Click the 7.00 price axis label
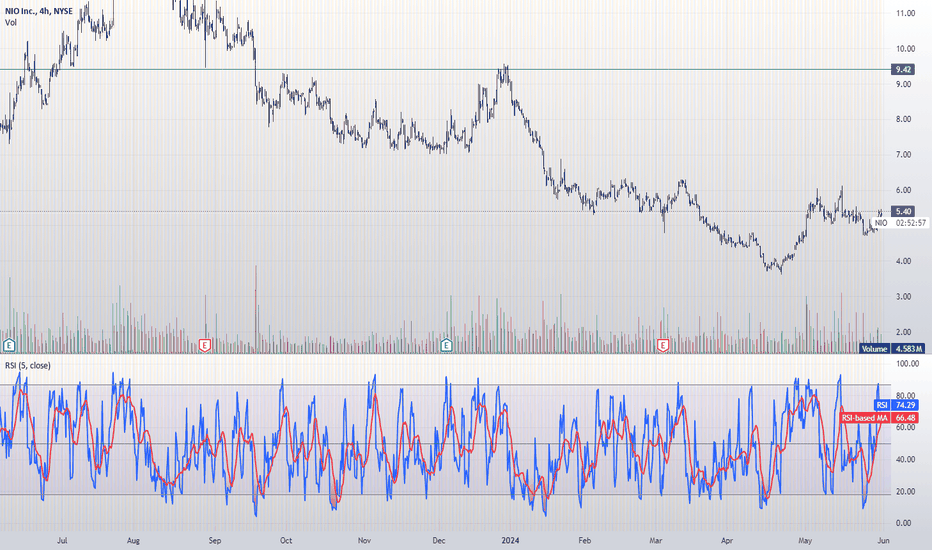 point(903,155)
